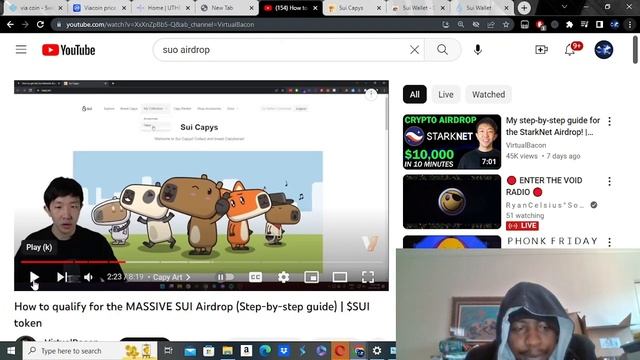Open the StarkNet Airdrop video thumbnail
This screenshot has width=640, height=360.
click(x=452, y=142)
